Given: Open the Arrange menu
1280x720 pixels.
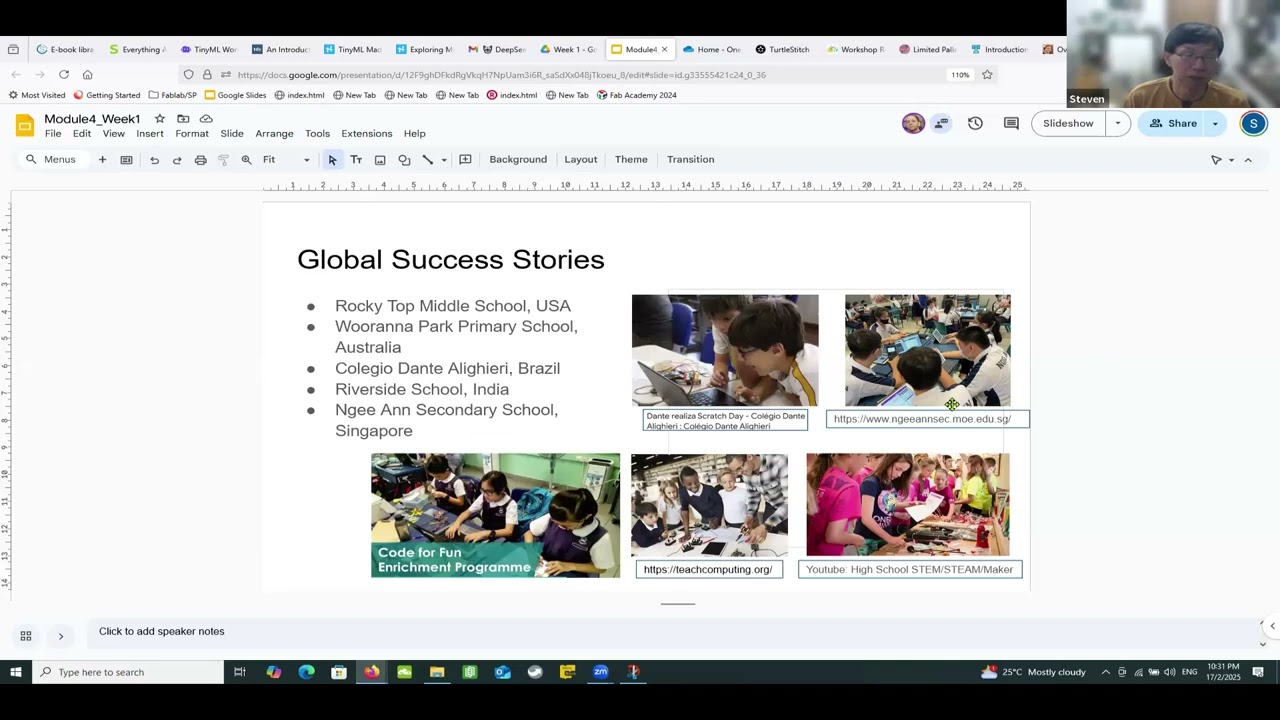Looking at the screenshot, I should tap(274, 134).
